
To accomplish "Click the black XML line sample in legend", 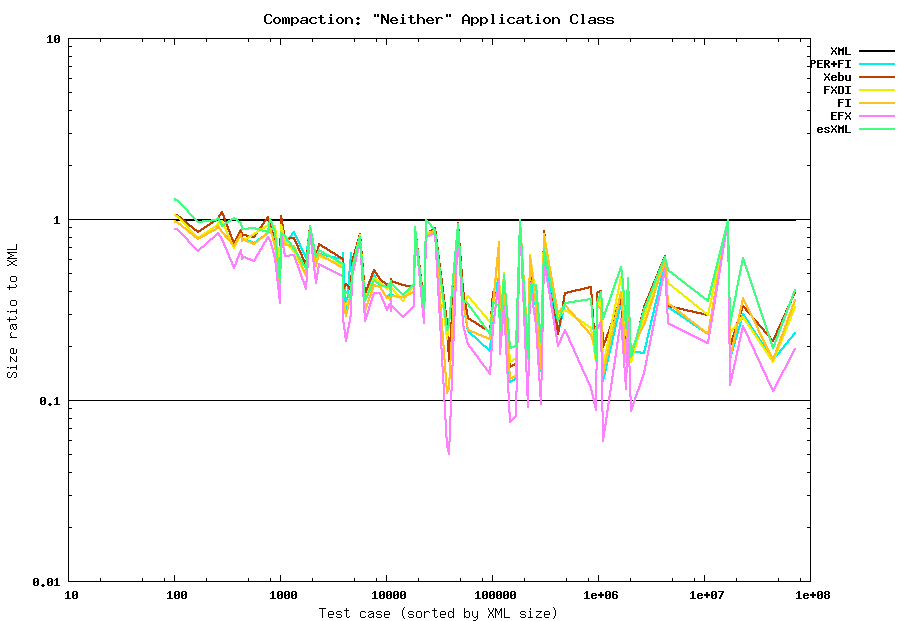I will pyautogui.click(x=877, y=51).
